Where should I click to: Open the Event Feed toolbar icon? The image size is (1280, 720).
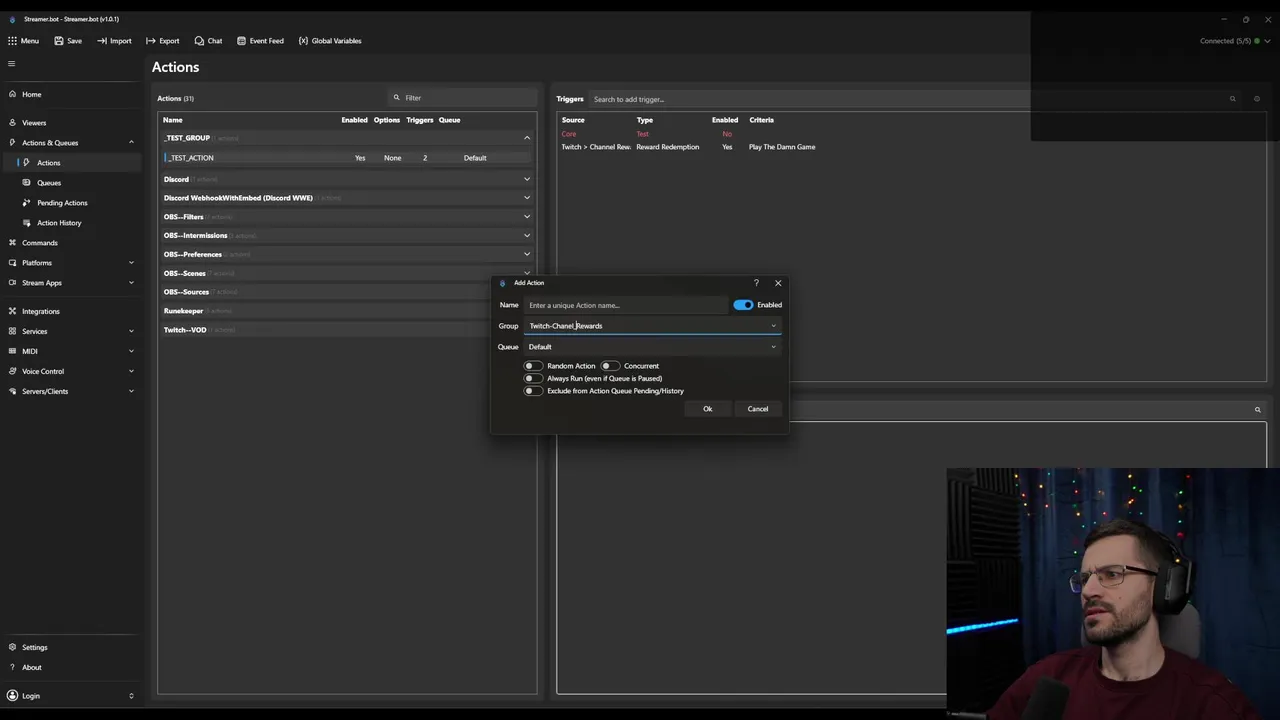tap(241, 41)
